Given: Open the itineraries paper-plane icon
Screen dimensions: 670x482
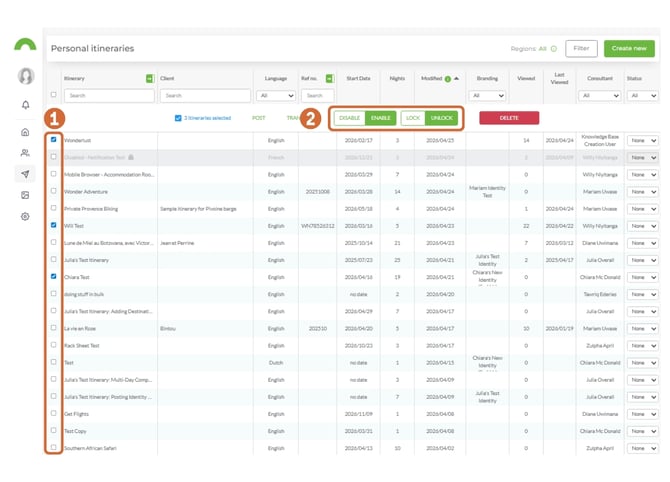Looking at the screenshot, I should click(25, 174).
